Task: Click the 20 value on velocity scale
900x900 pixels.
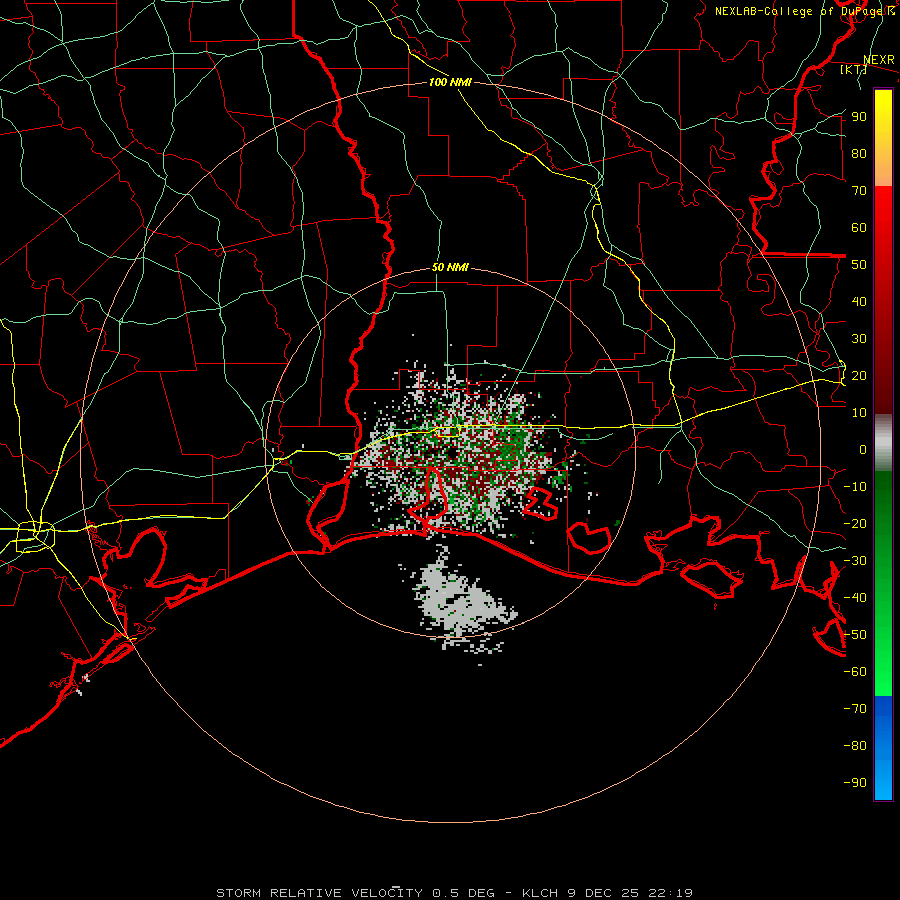Action: pyautogui.click(x=859, y=375)
